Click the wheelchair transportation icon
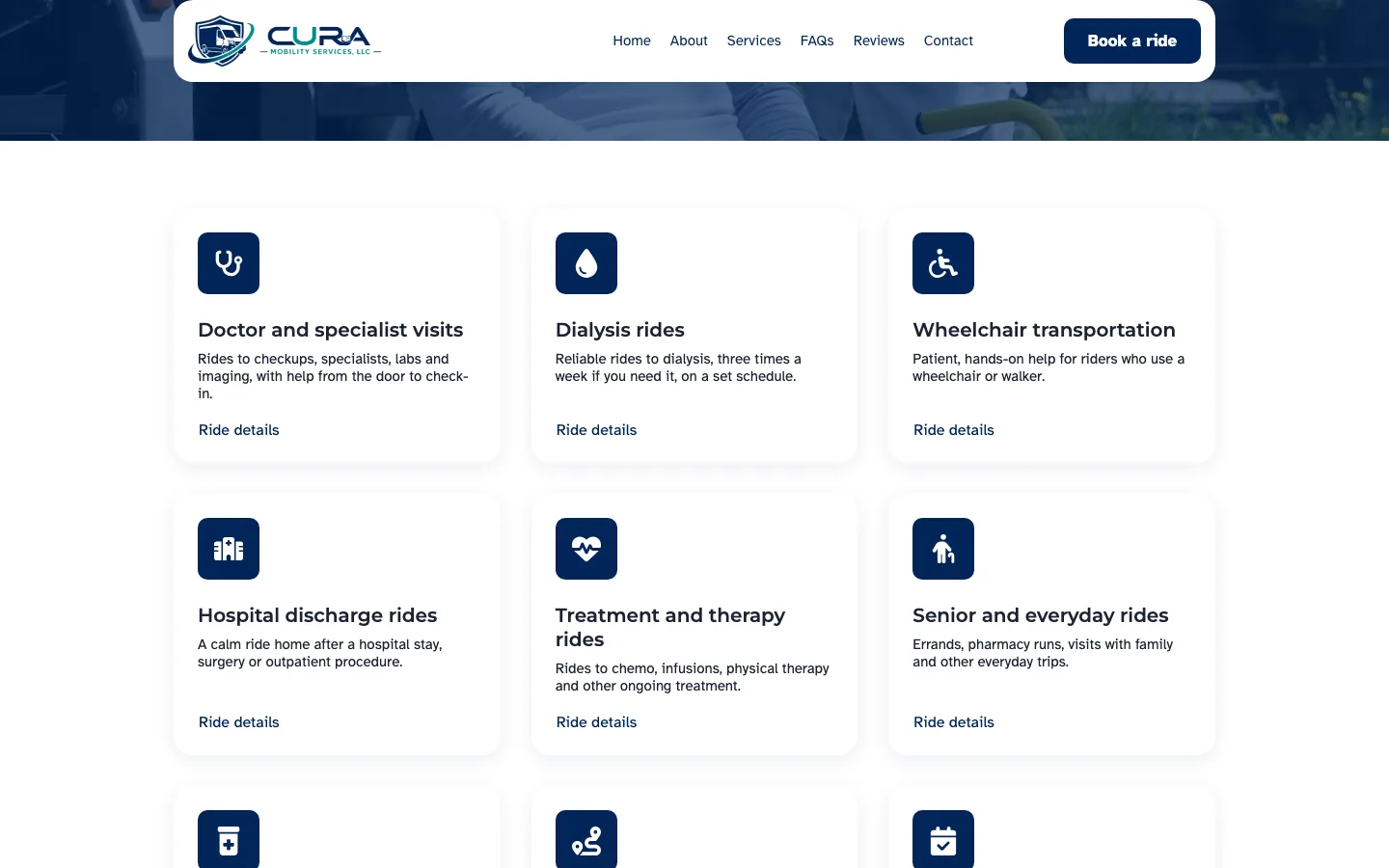 943,263
